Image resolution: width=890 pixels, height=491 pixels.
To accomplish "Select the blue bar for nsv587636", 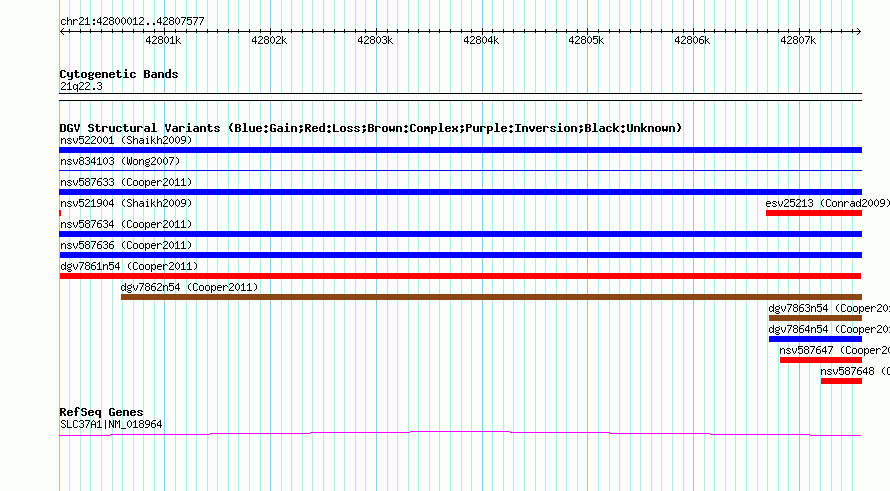I will 460,255.
